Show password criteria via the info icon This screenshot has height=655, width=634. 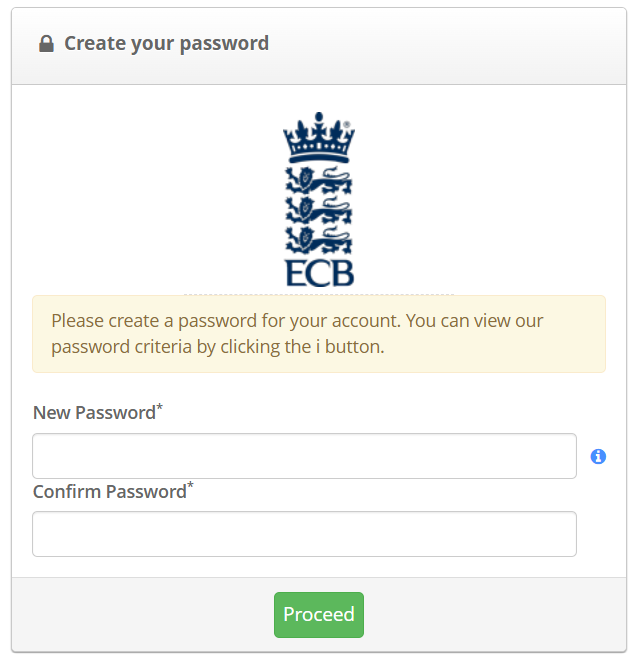[x=598, y=456]
